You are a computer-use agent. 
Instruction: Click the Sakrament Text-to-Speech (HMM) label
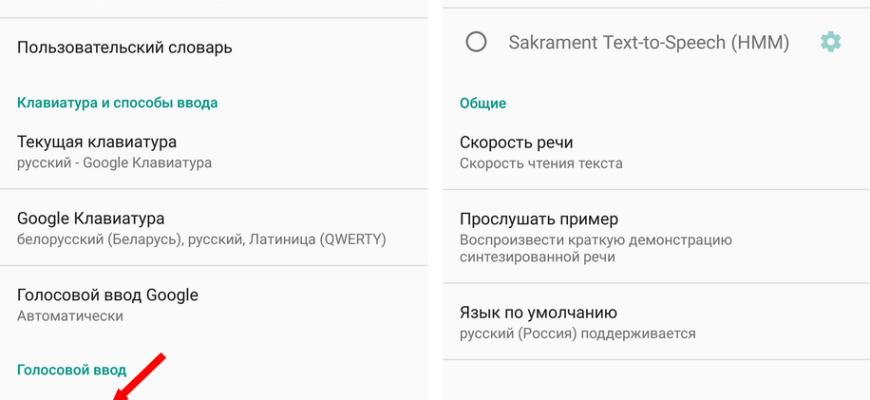(648, 42)
